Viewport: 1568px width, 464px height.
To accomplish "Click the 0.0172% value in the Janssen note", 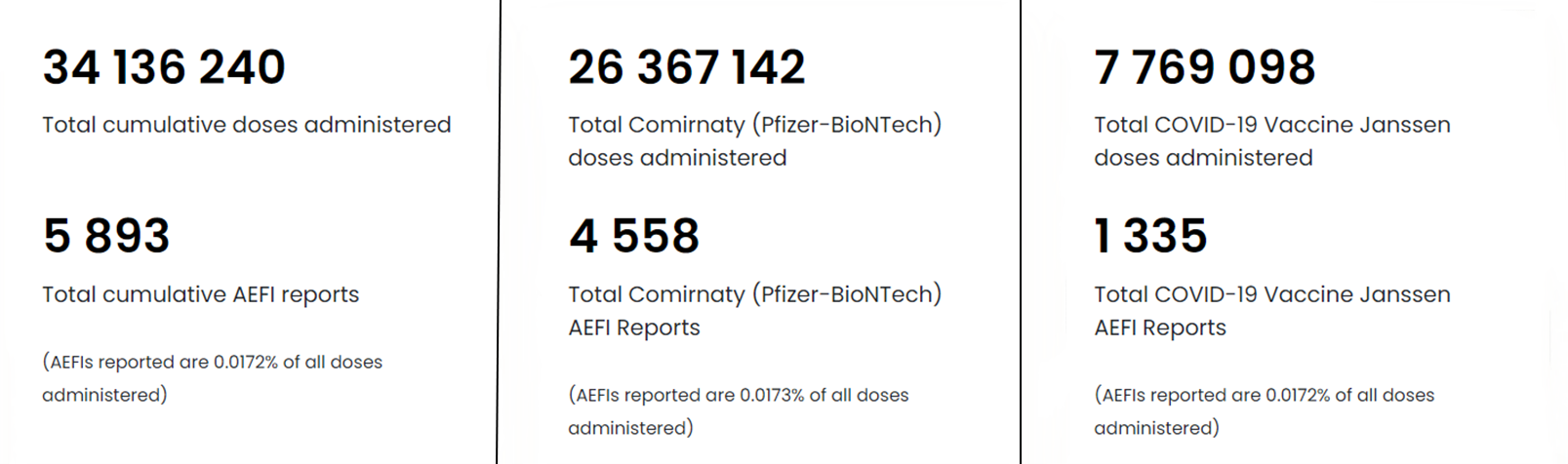I will pos(1298,395).
